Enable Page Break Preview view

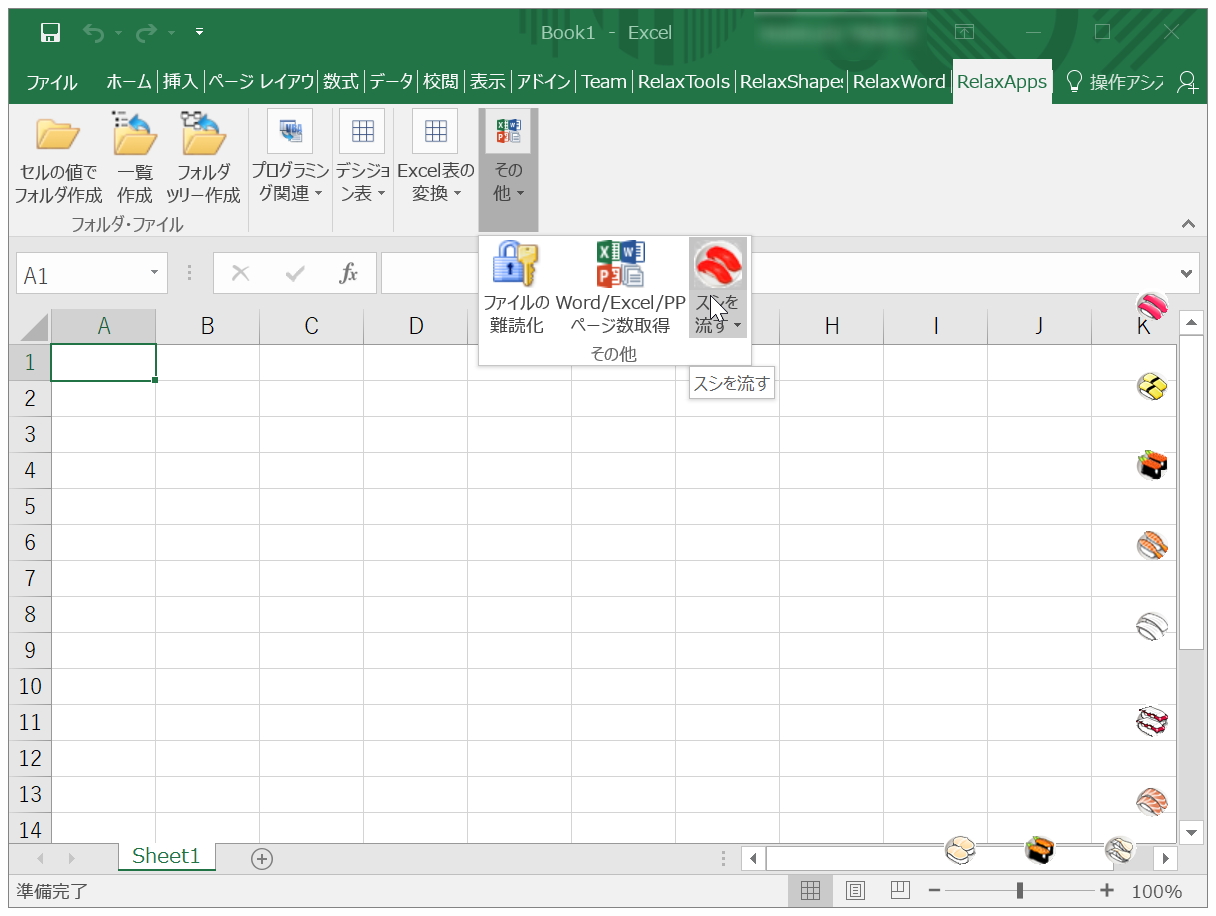coord(899,890)
